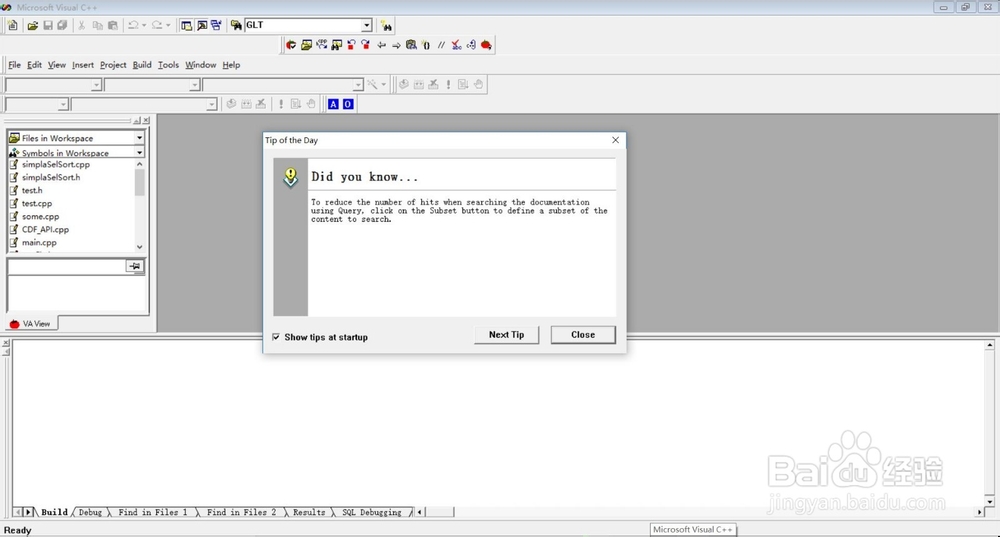Image resolution: width=1000 pixels, height=537 pixels.
Task: Open the Undo history dropdown arrow
Action: point(144,26)
